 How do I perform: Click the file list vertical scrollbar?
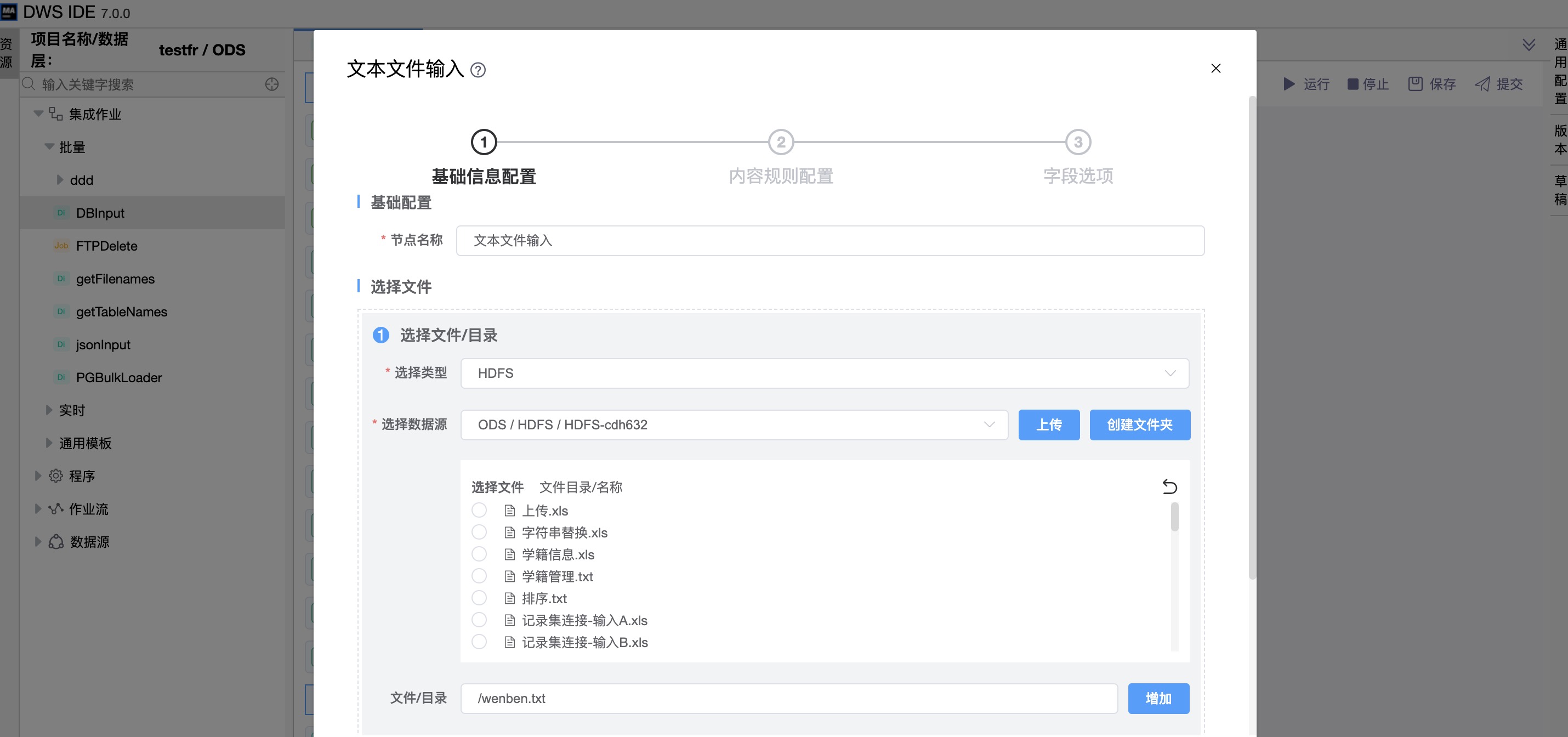pos(1174,517)
